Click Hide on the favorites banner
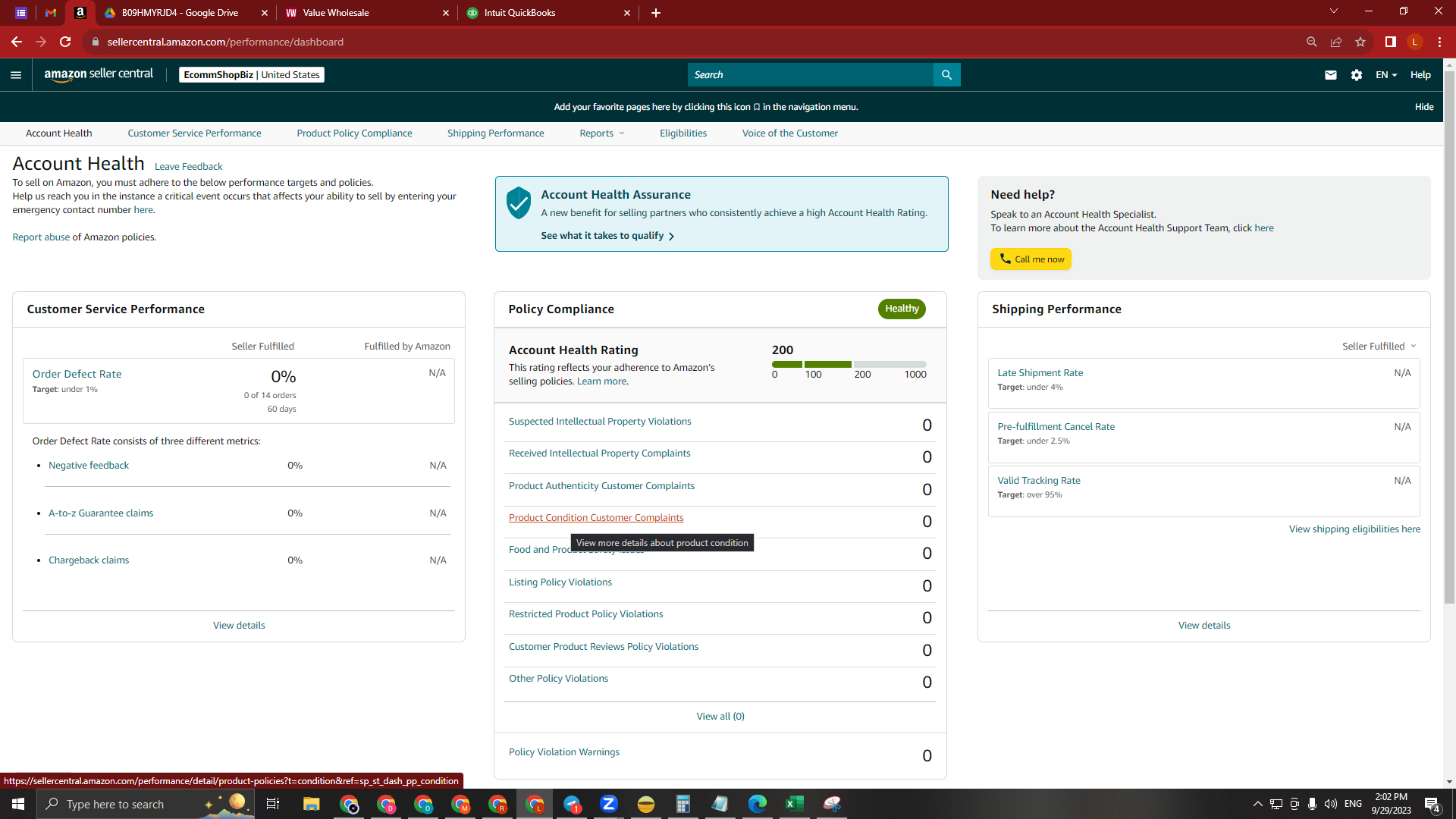Image resolution: width=1456 pixels, height=819 pixels. (x=1424, y=107)
